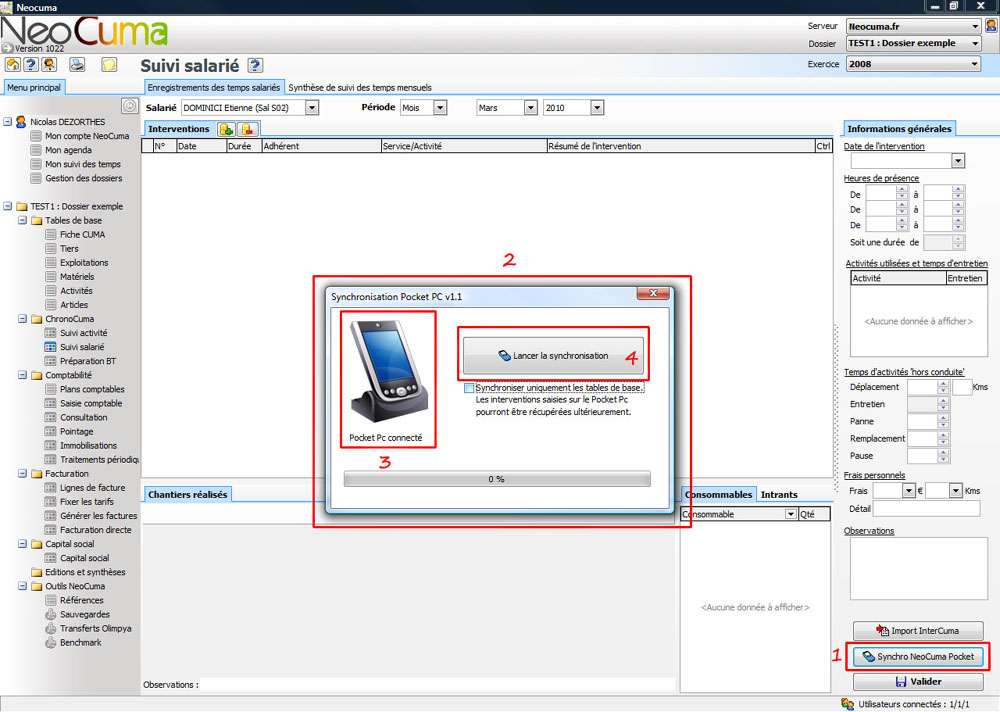Collapse the Tables de base folder

coord(22,220)
